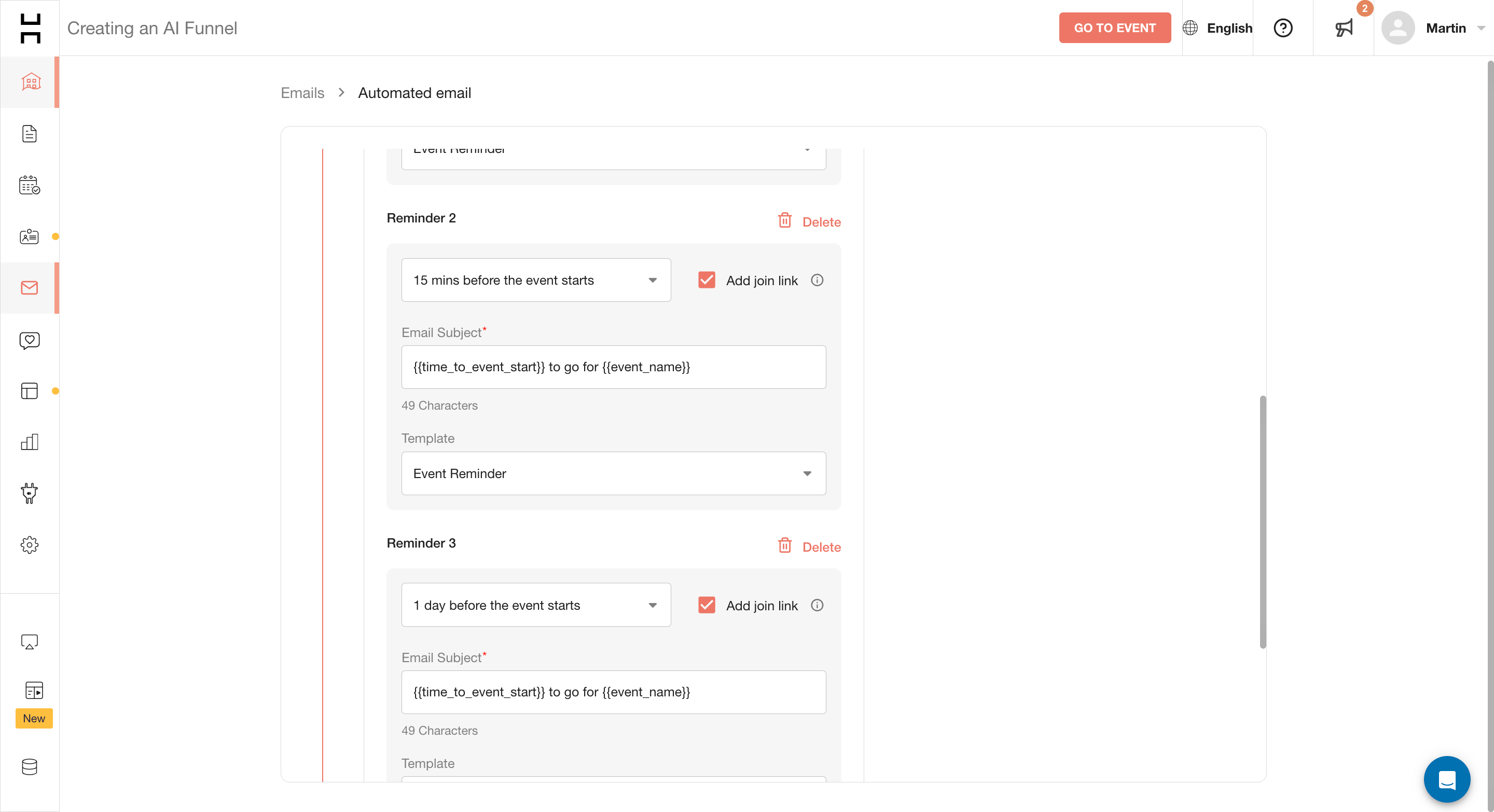1494x812 pixels.
Task: Click the trash icon for Reminder 3
Action: point(785,545)
